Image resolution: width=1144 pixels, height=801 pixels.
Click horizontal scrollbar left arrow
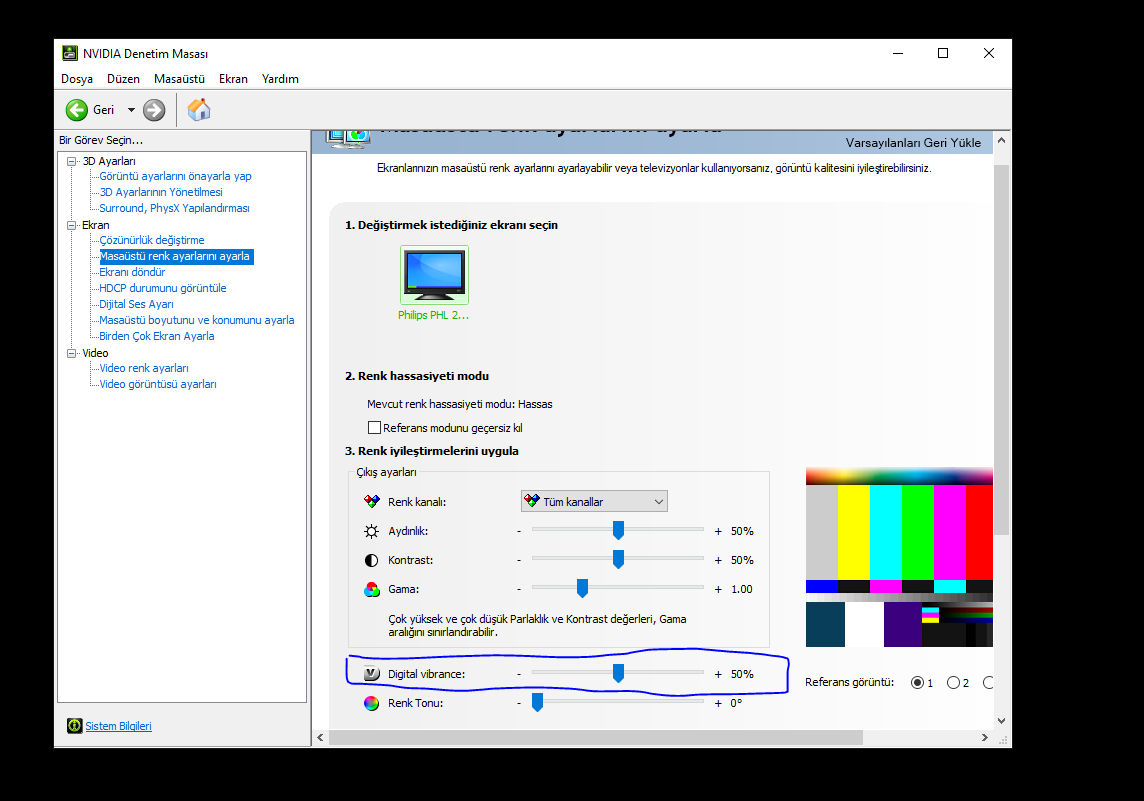click(320, 738)
